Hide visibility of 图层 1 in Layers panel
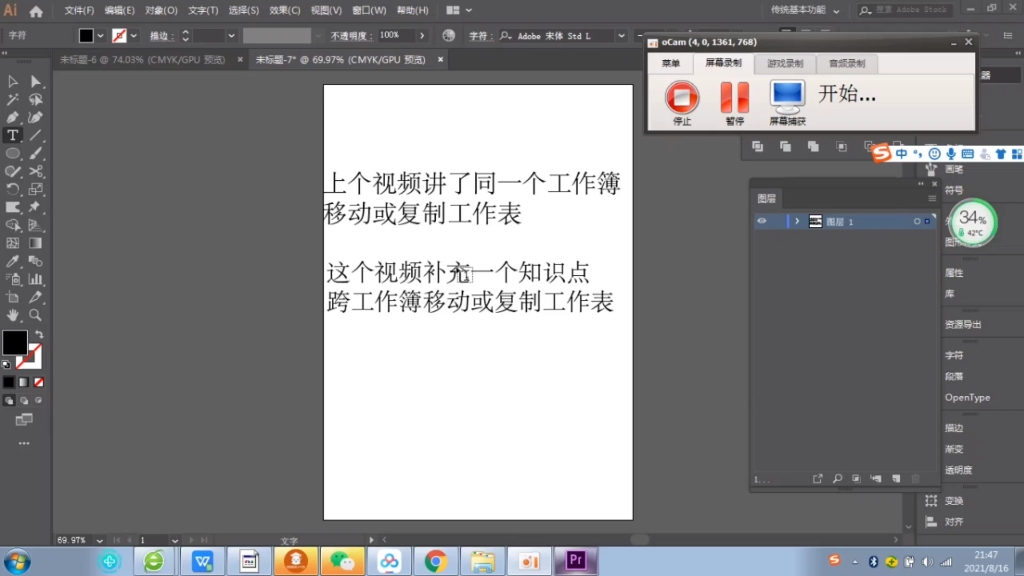 (x=762, y=221)
